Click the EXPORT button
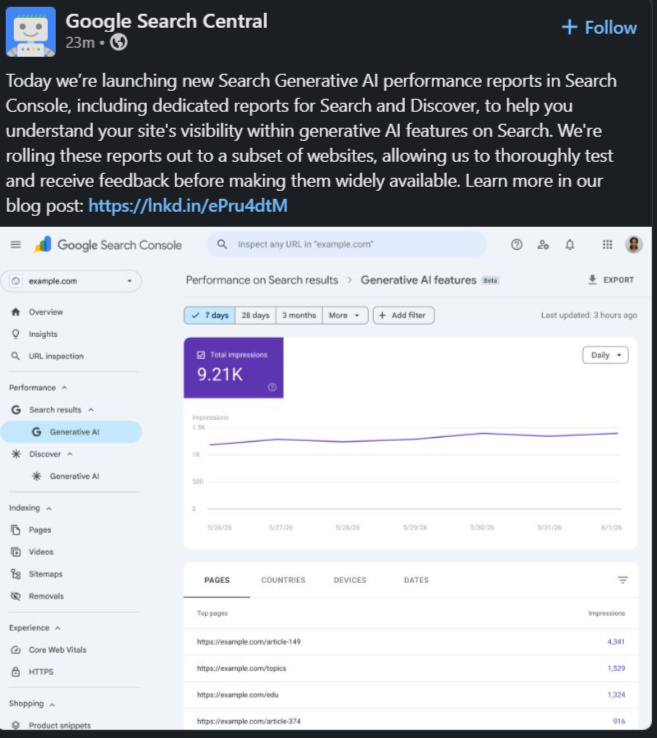This screenshot has height=738, width=657. (x=611, y=280)
